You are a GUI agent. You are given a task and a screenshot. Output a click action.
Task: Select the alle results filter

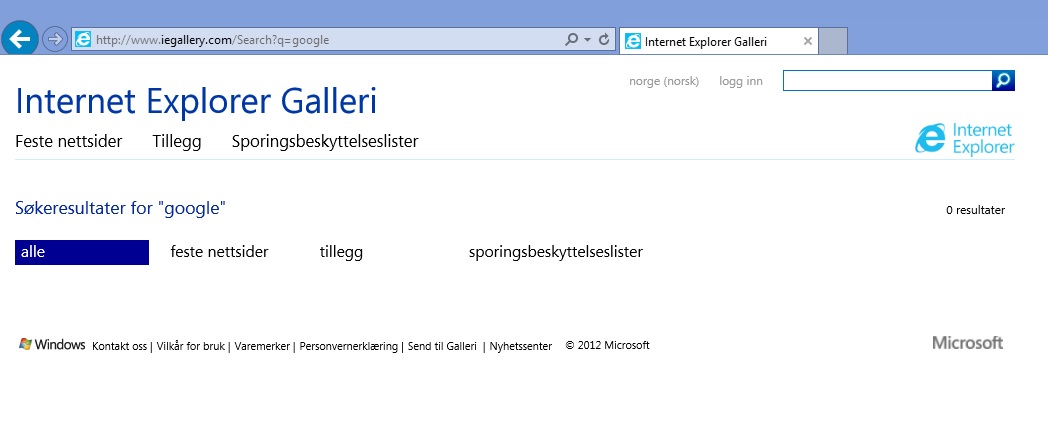(82, 252)
